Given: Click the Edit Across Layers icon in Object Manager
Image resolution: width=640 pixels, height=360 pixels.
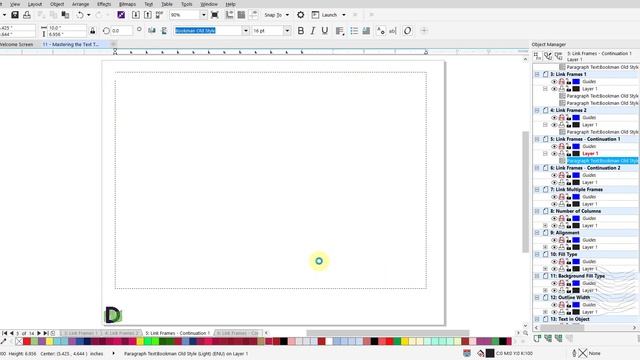Looking at the screenshot, I should [x=548, y=56].
